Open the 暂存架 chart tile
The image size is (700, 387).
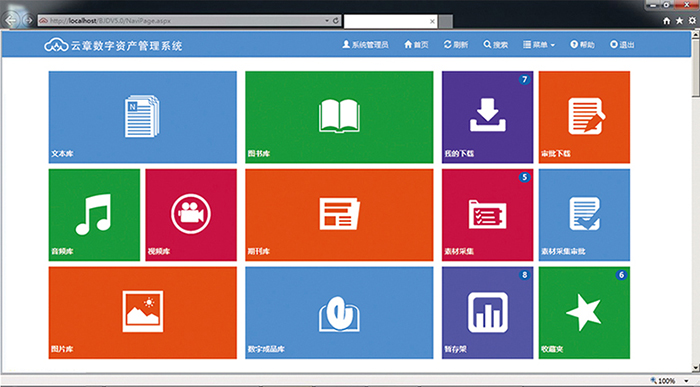[488, 312]
